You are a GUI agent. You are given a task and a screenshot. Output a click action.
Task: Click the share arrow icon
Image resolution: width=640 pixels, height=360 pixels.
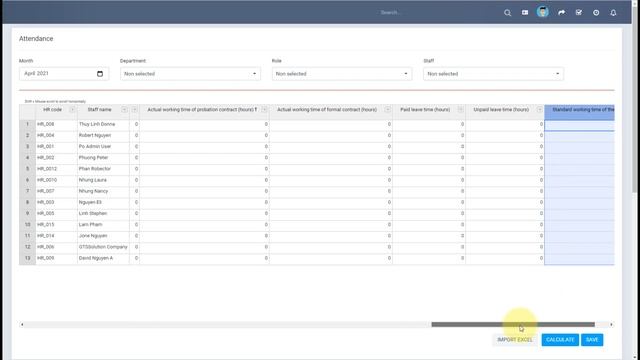click(x=562, y=13)
